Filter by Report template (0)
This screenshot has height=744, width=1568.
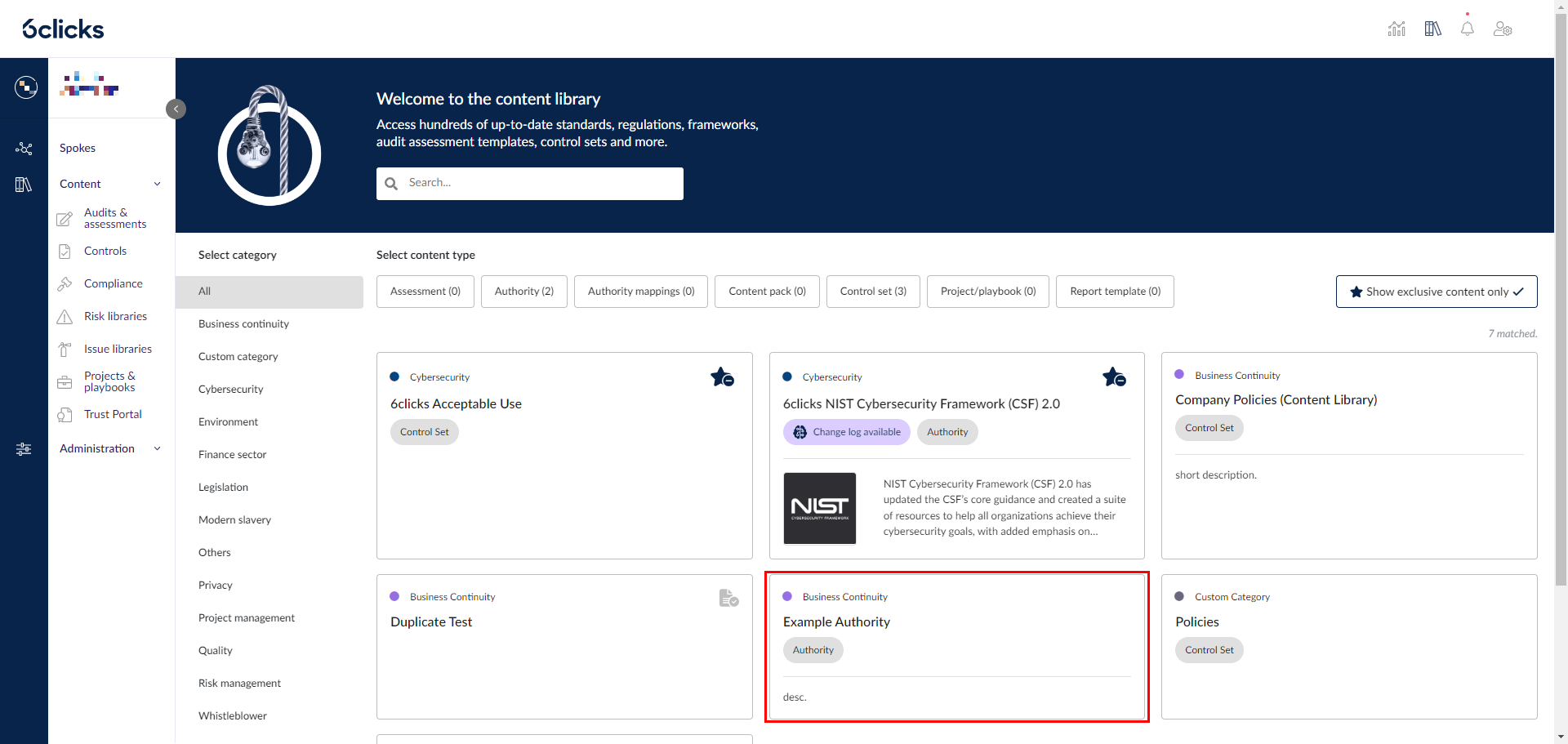(x=1115, y=292)
